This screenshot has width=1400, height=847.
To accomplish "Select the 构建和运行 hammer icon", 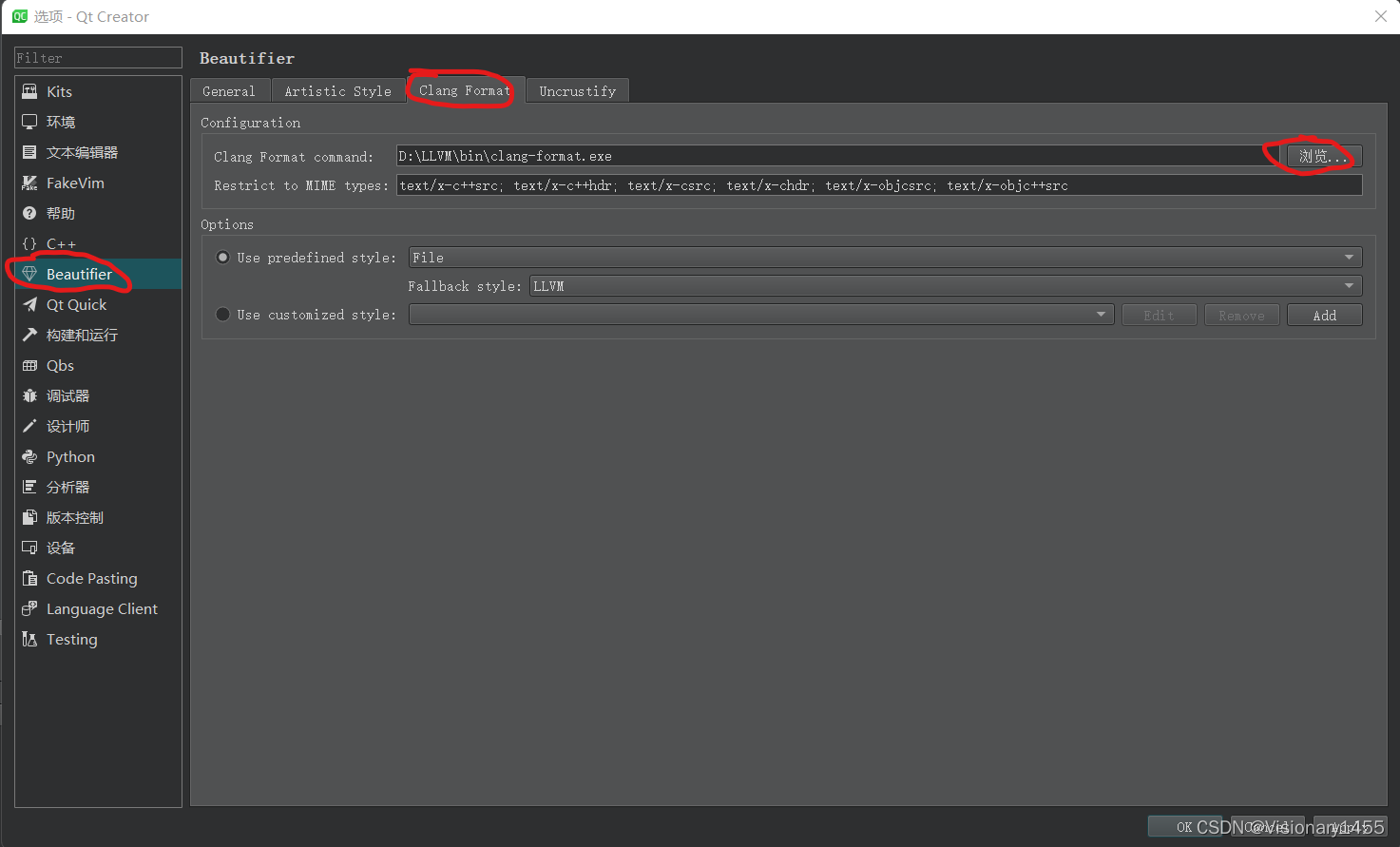I will point(29,335).
